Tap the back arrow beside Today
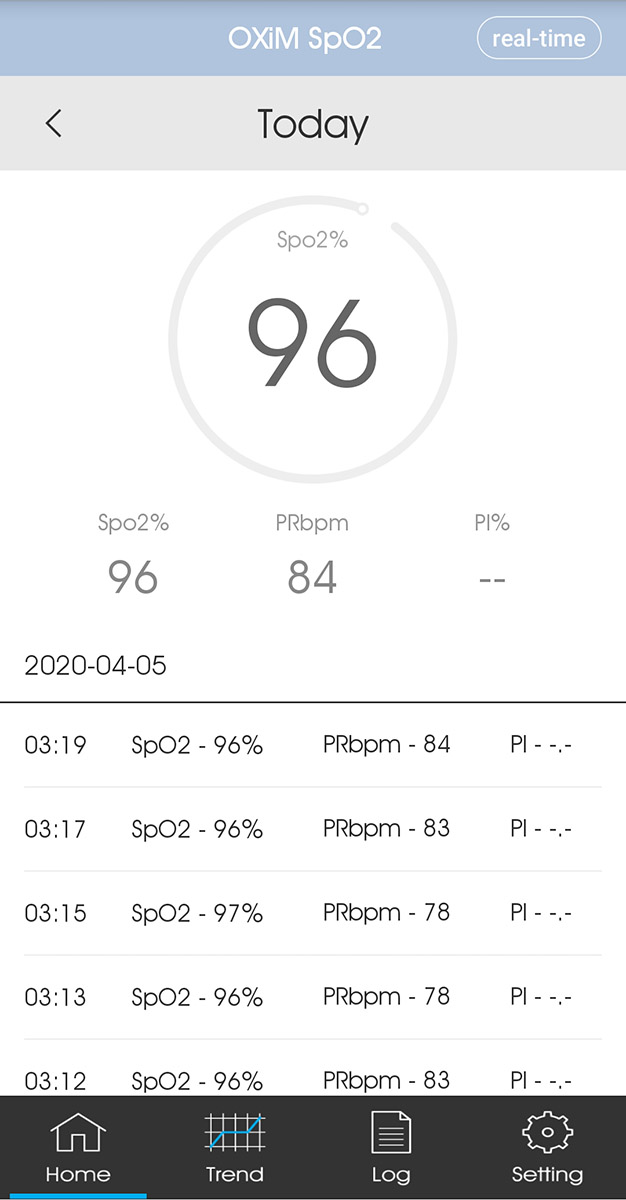 pos(54,123)
